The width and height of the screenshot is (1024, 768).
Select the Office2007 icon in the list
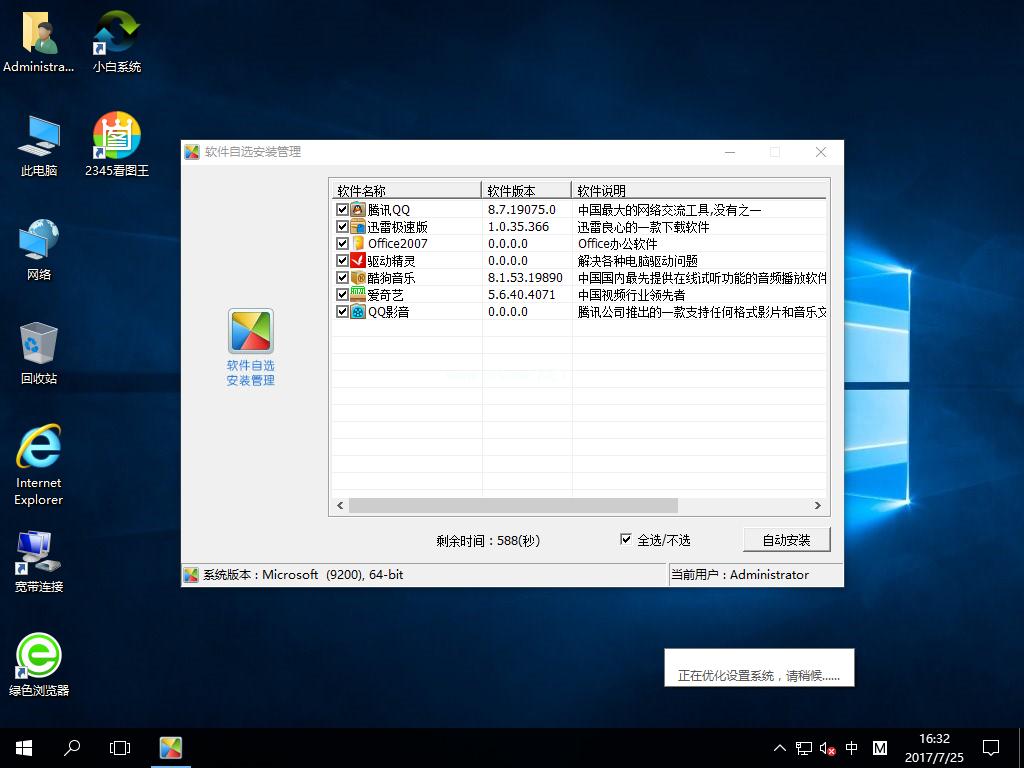(x=356, y=243)
